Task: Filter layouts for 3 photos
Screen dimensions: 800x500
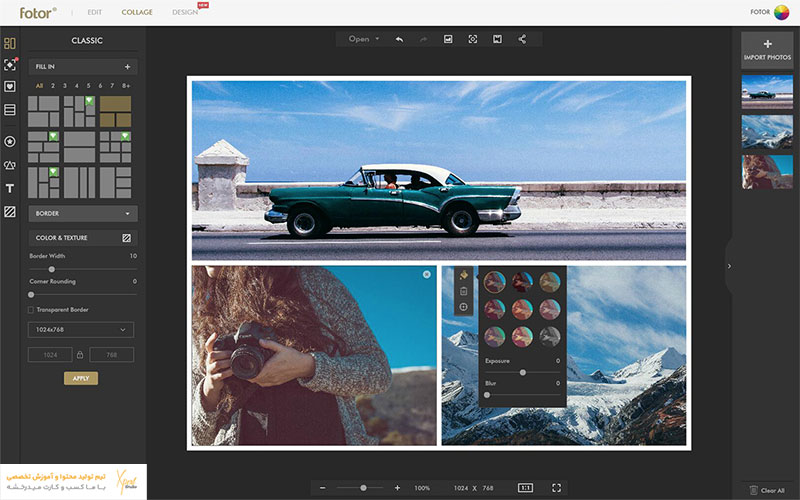Action: [x=65, y=86]
